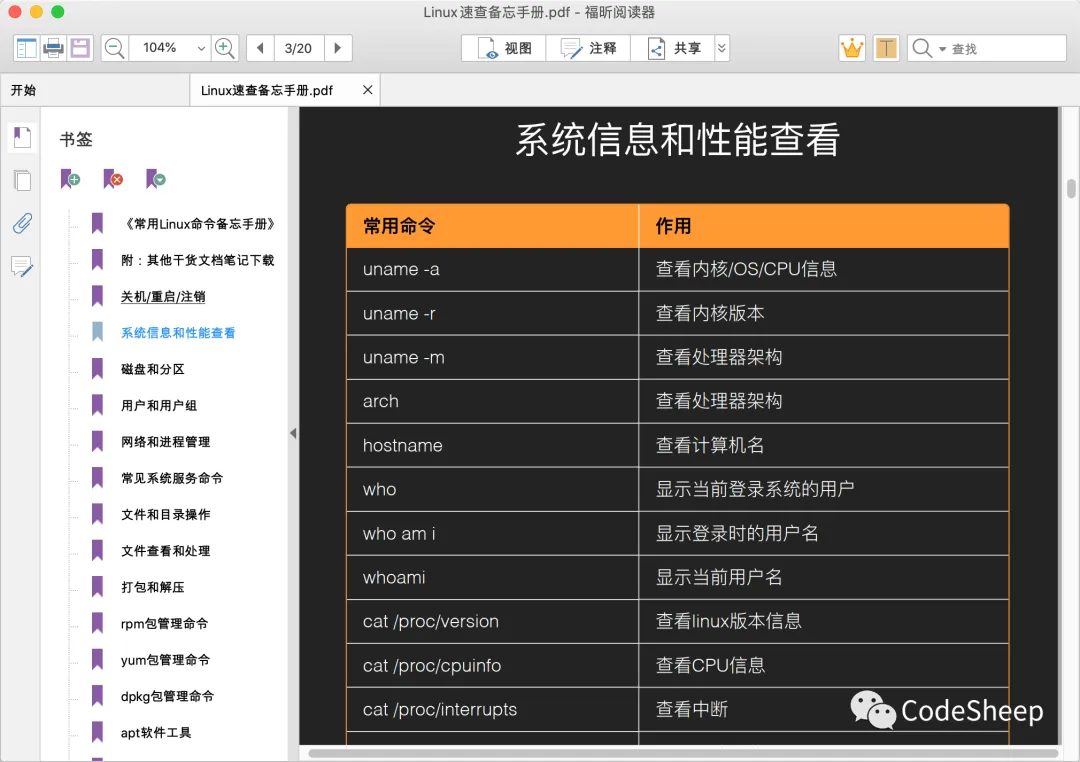Open bookmark 打包和解压
This screenshot has height=762, width=1080.
coord(153,588)
